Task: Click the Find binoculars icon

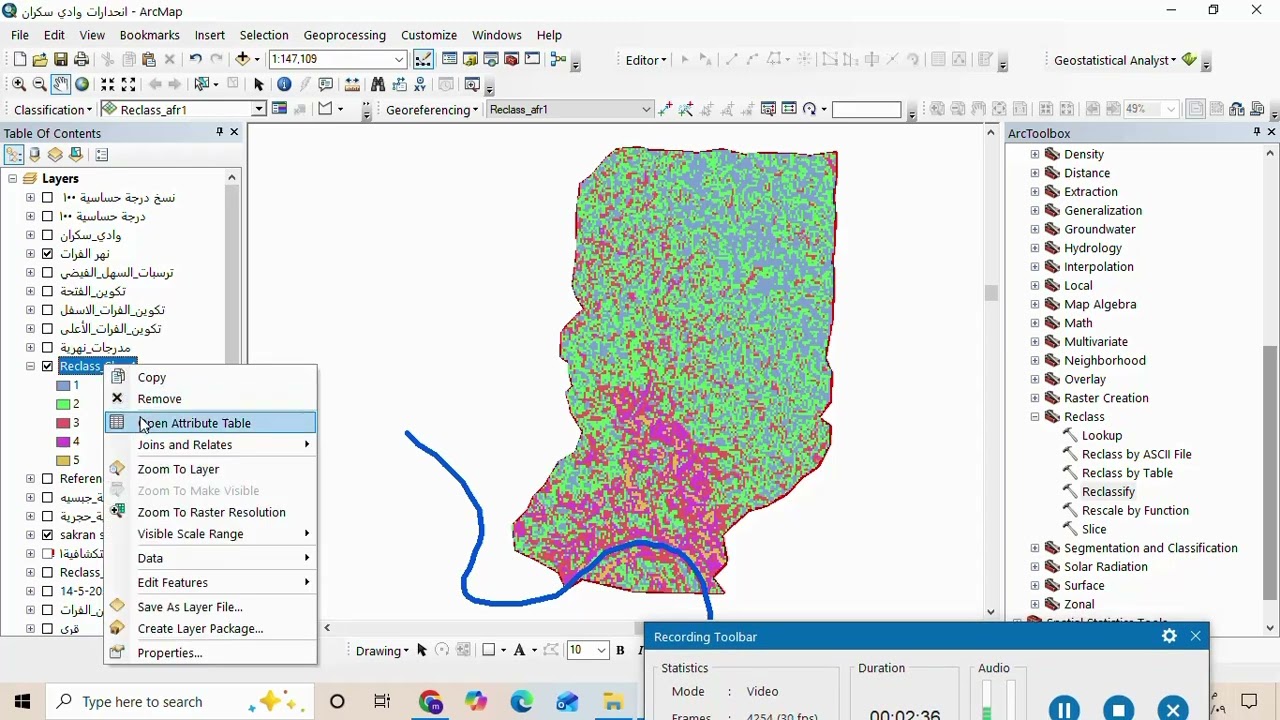Action: coord(378,84)
